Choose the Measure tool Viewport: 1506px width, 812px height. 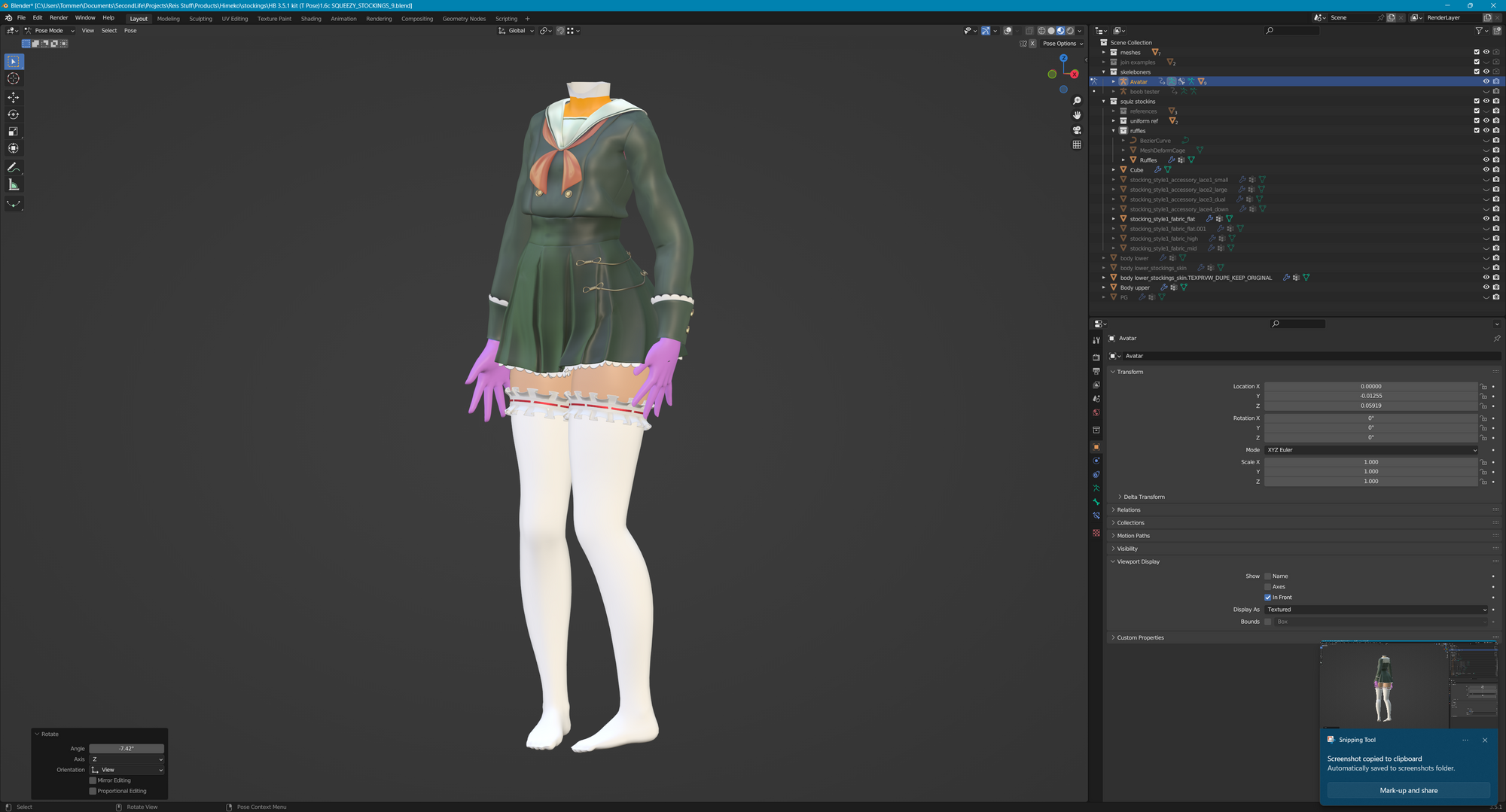(14, 185)
